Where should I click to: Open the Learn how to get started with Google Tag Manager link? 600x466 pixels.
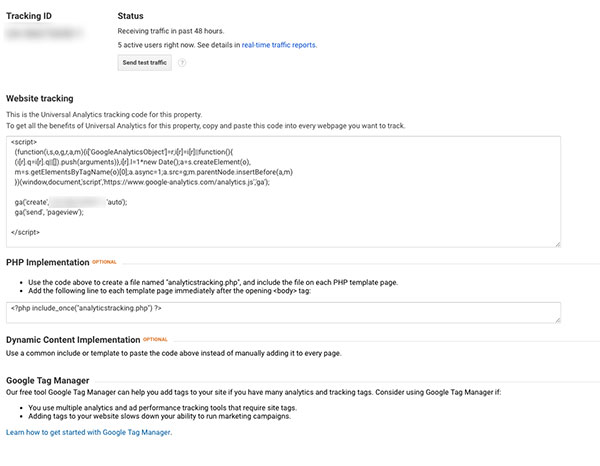89,432
